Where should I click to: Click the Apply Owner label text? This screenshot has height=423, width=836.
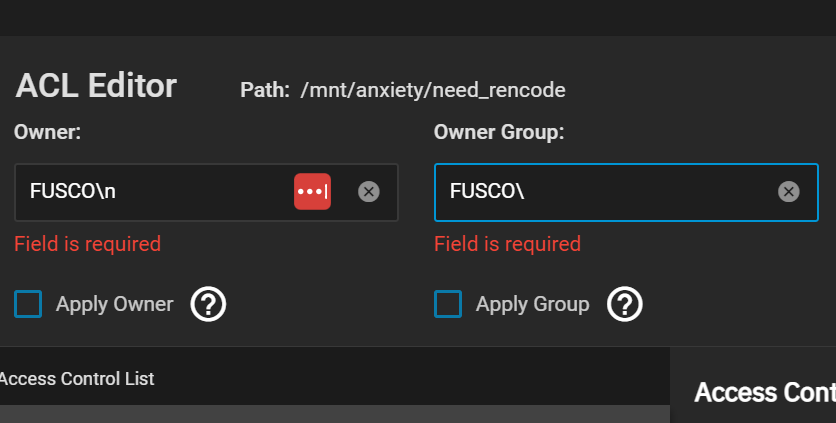(x=115, y=304)
